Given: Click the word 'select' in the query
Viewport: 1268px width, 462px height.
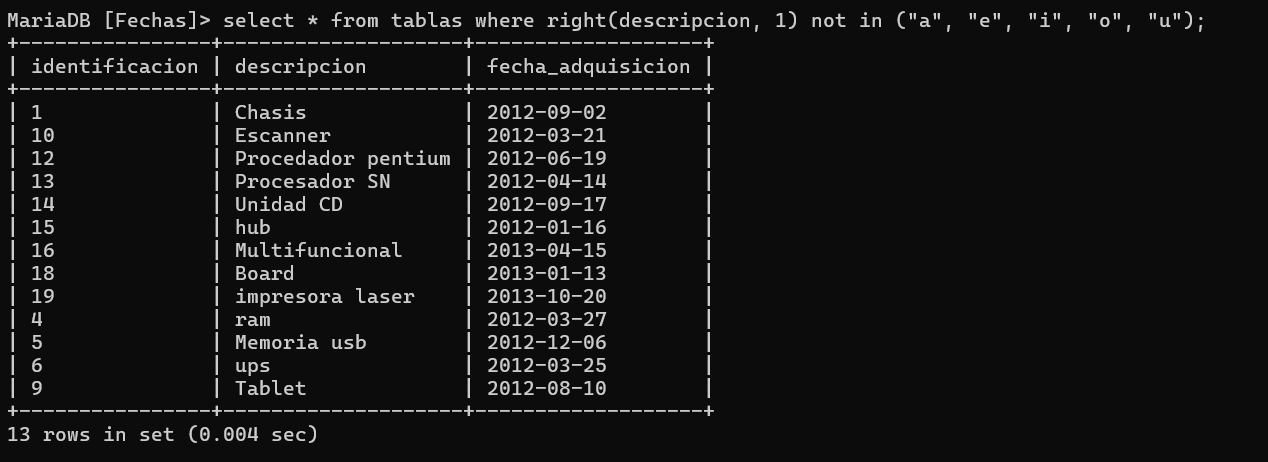Looking at the screenshot, I should (258, 21).
